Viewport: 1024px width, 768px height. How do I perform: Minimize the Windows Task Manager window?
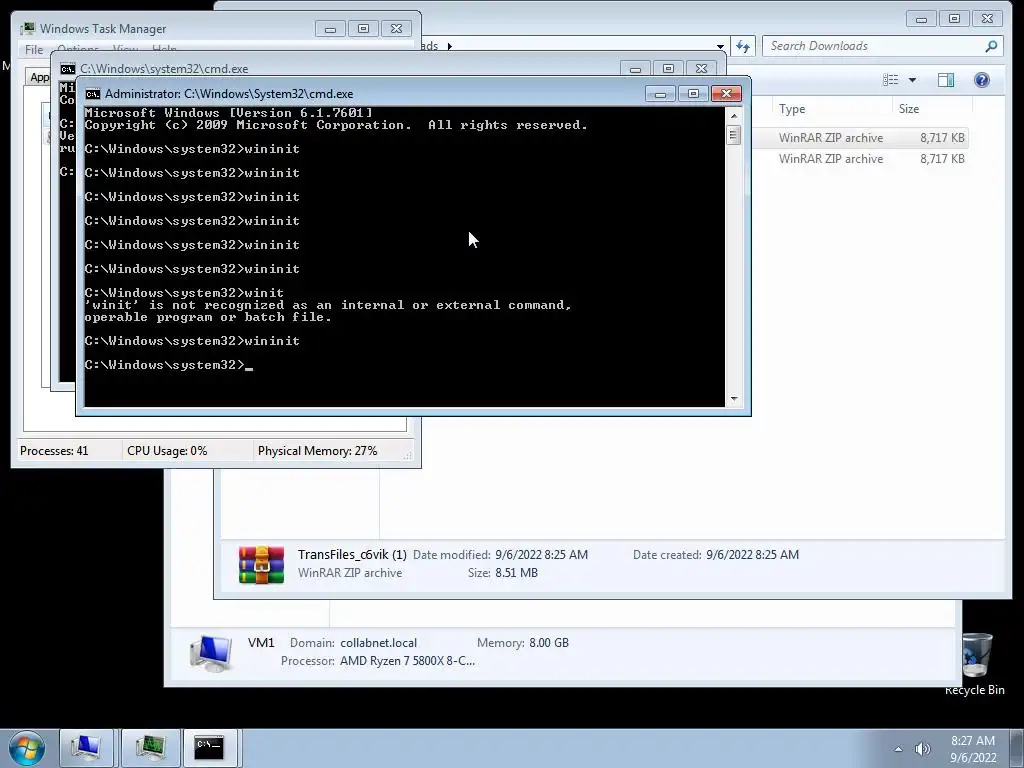(x=330, y=29)
